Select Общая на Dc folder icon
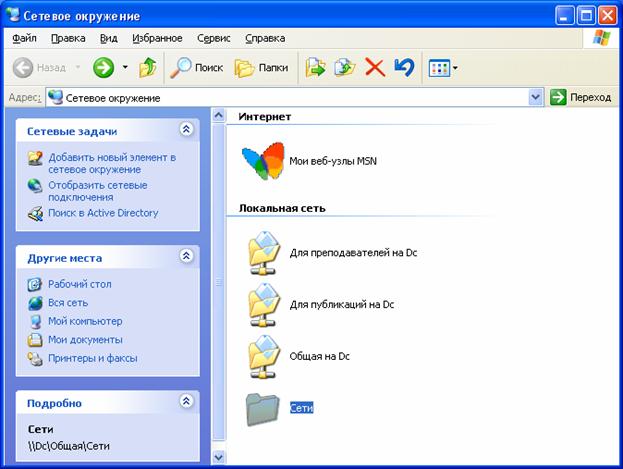The width and height of the screenshot is (623, 469). pos(264,357)
